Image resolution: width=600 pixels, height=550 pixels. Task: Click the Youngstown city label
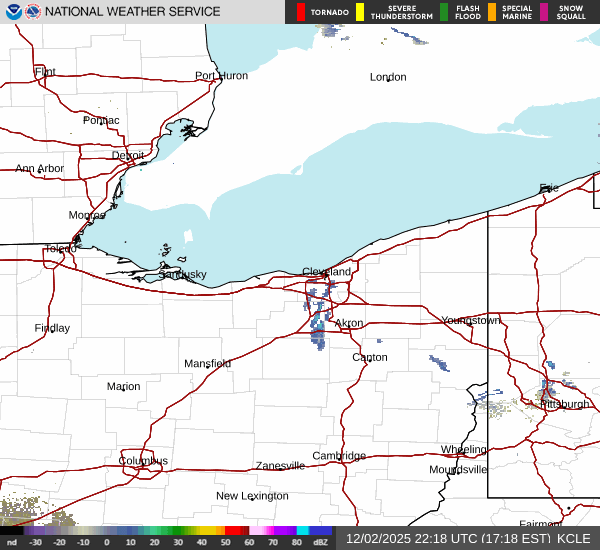[470, 320]
